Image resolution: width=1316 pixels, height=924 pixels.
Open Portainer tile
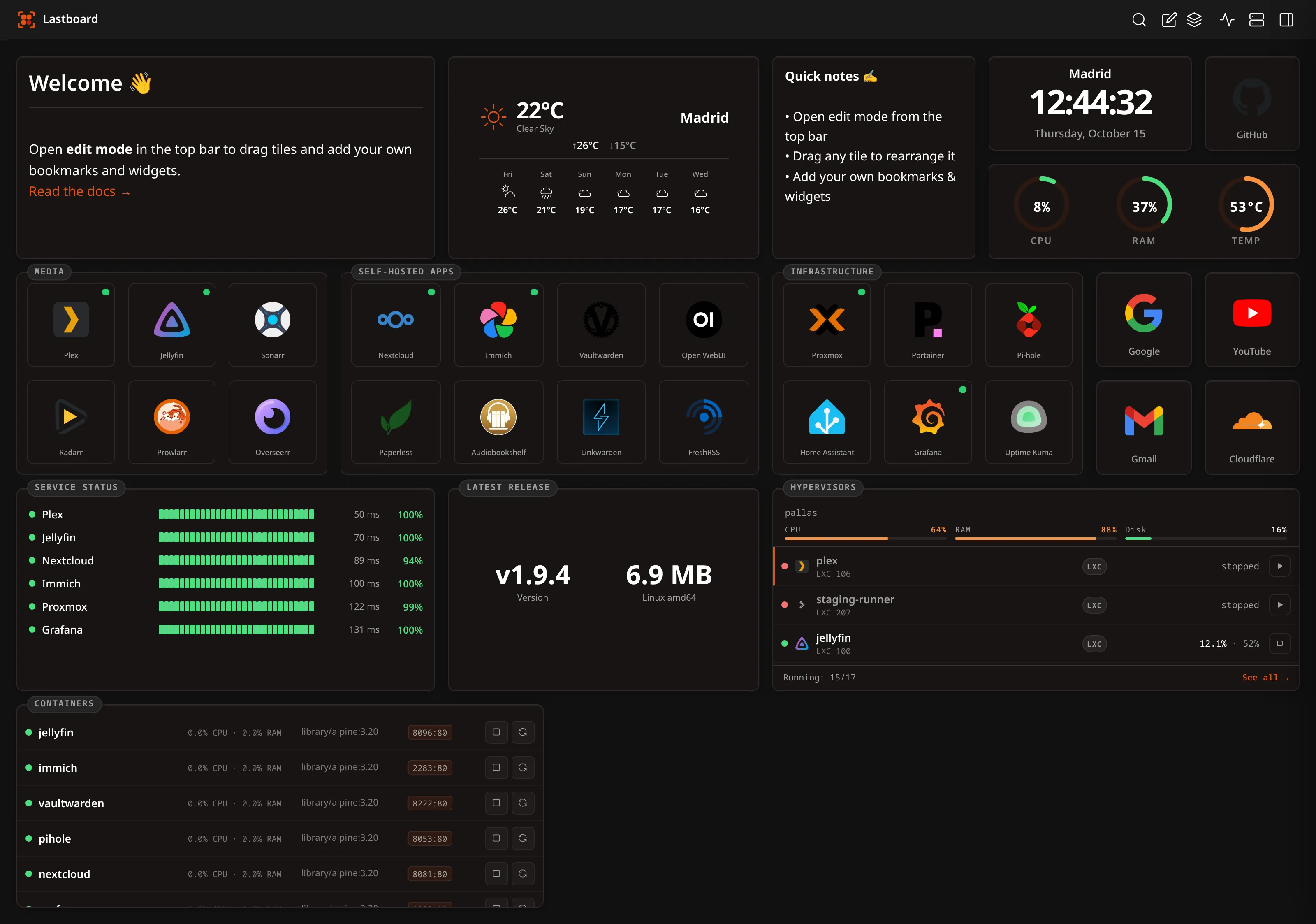click(x=928, y=325)
